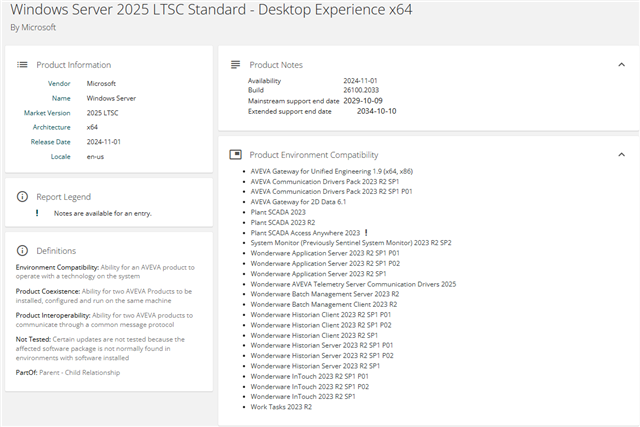Screen dimensions: 640x427
Task: Click the 2025 LTSC value
Action: pyautogui.click(x=102, y=113)
